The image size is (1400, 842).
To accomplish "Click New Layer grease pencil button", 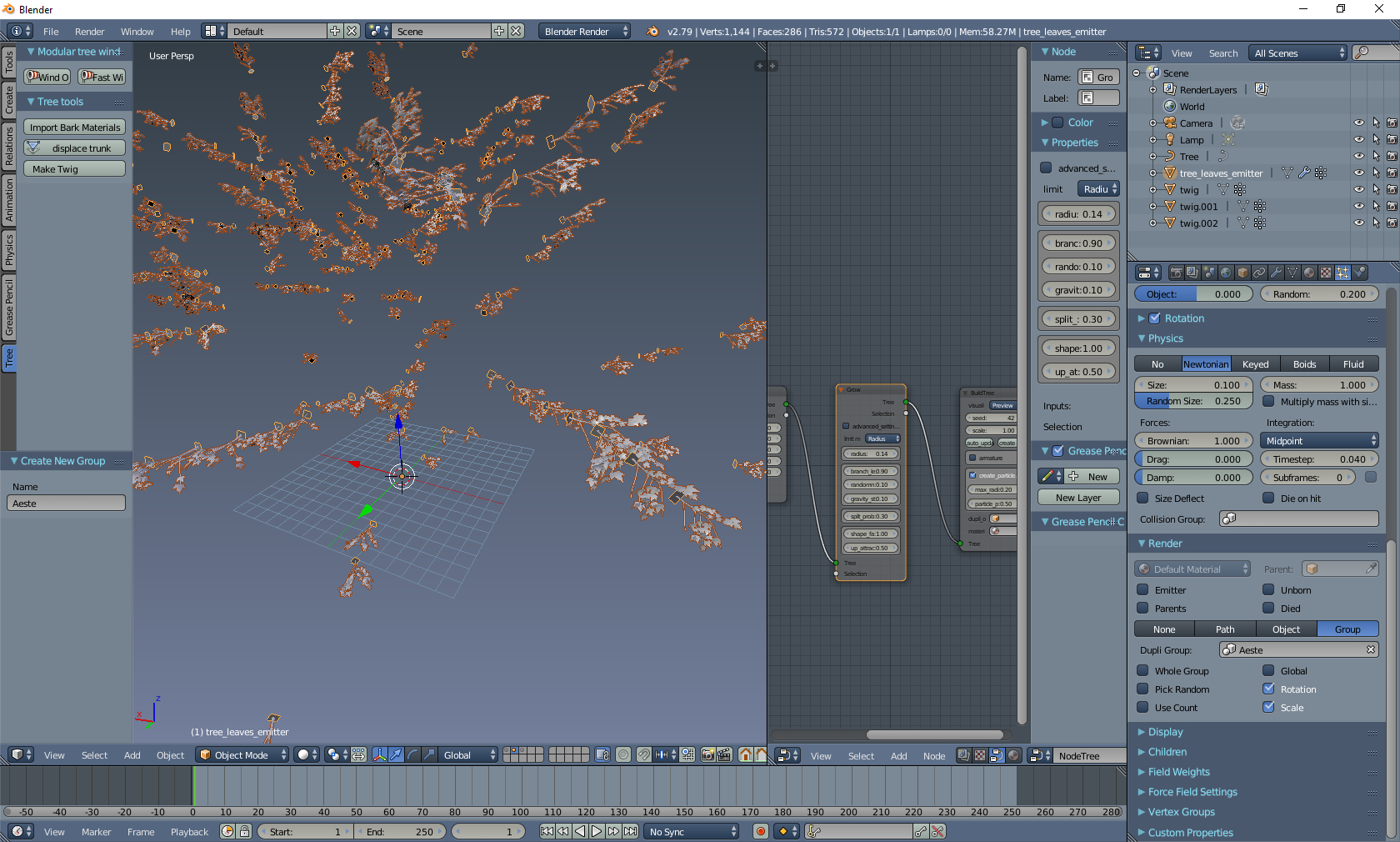I will point(1078,498).
